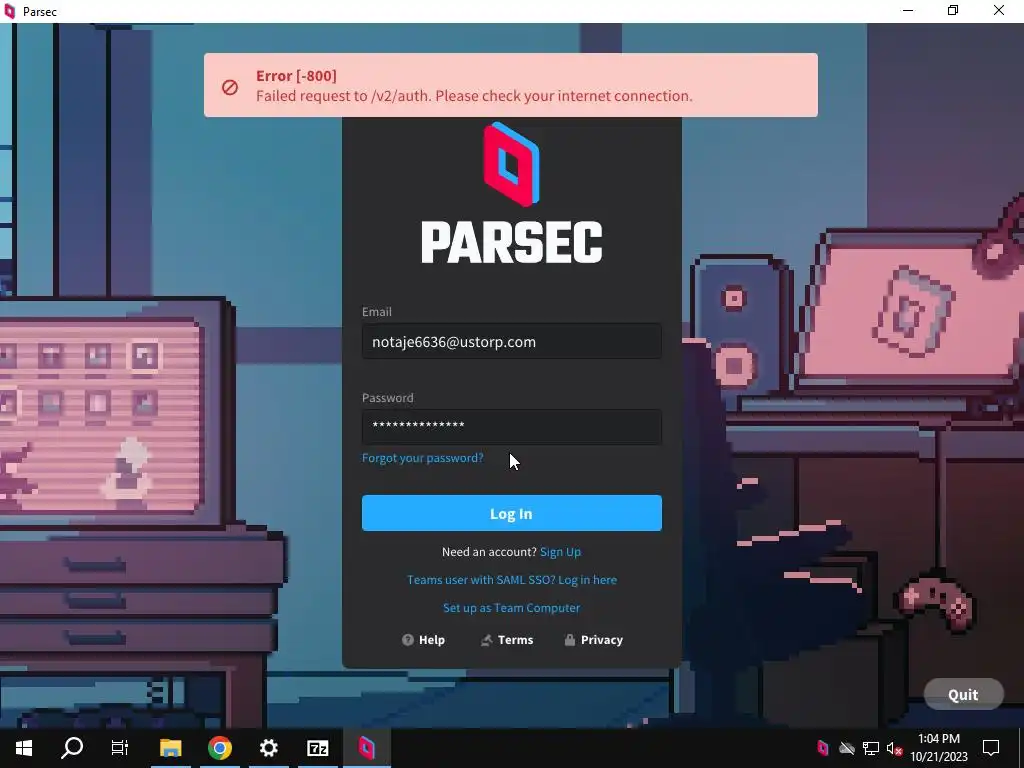This screenshot has width=1024, height=768.
Task: Click the Error -800 notification banner
Action: pos(511,86)
